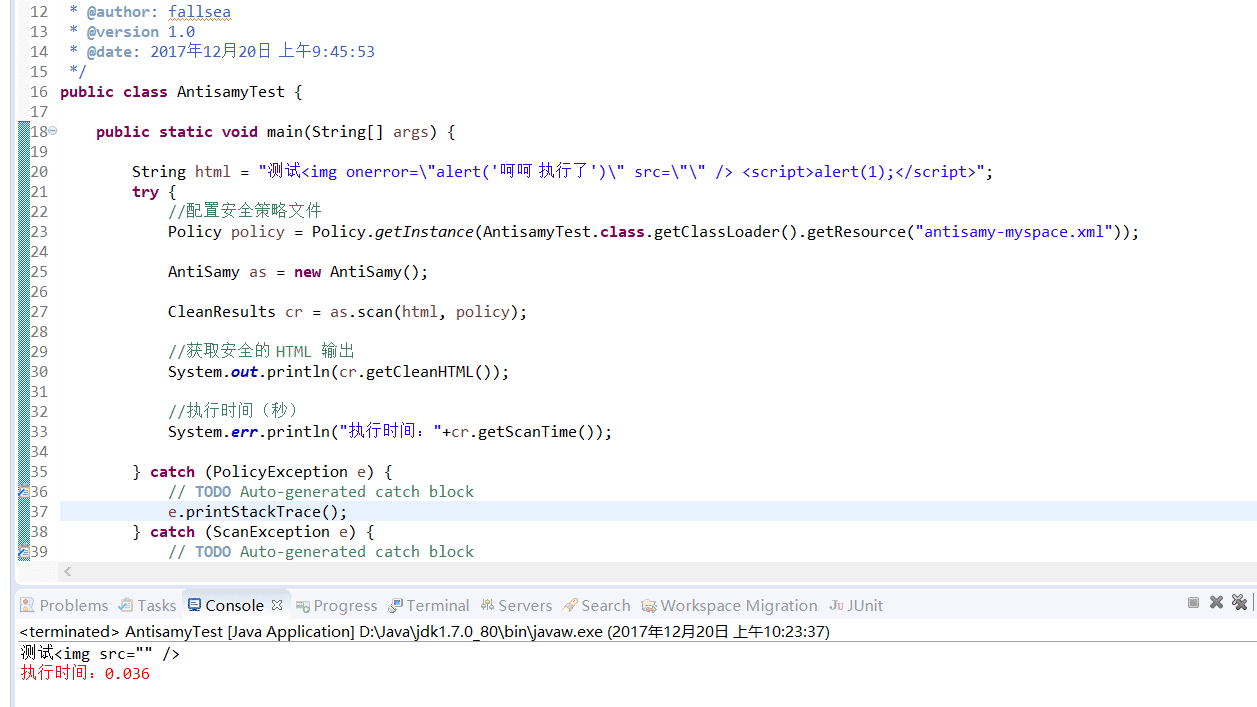Click left arrow of editor horizontal scrollbar

click(x=68, y=571)
